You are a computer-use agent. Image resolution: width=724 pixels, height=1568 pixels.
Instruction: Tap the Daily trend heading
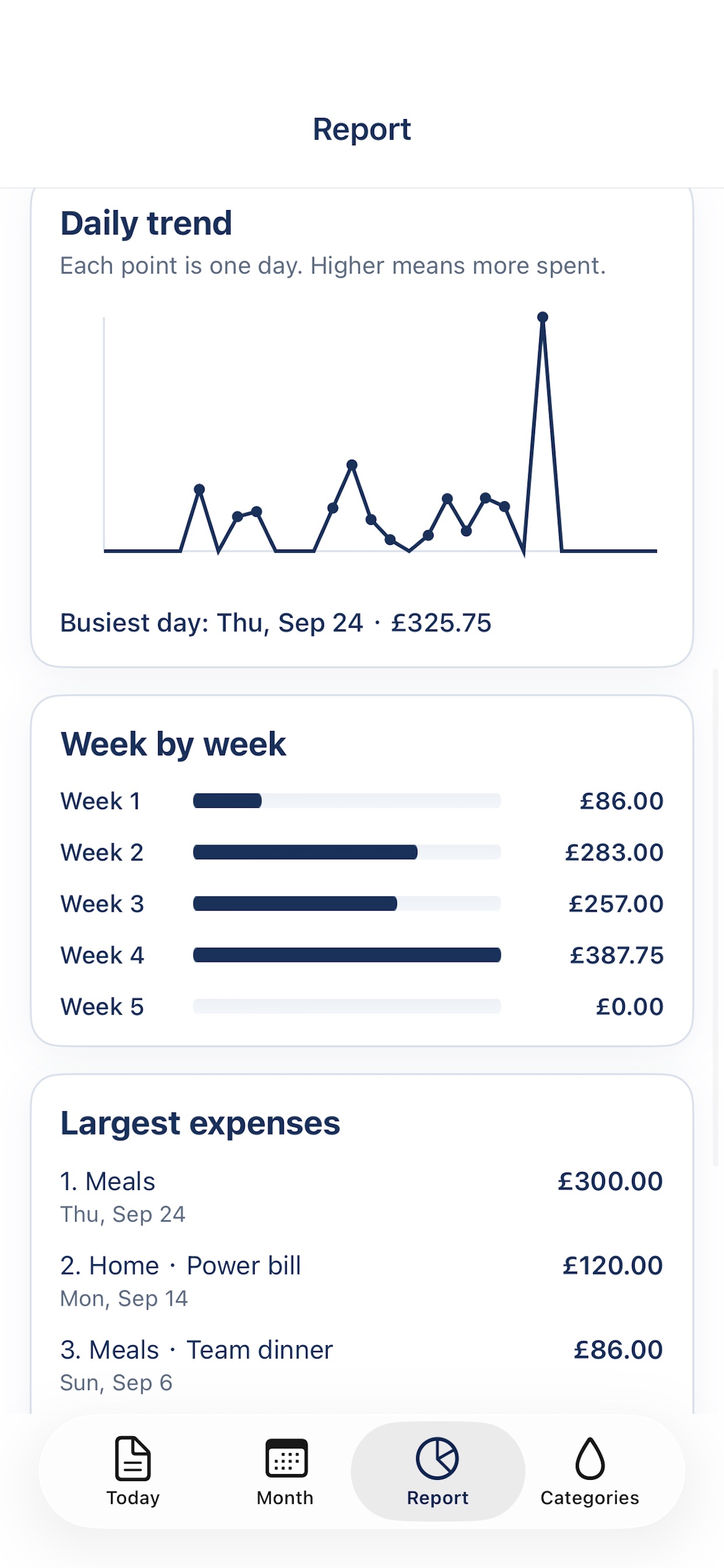coord(146,223)
